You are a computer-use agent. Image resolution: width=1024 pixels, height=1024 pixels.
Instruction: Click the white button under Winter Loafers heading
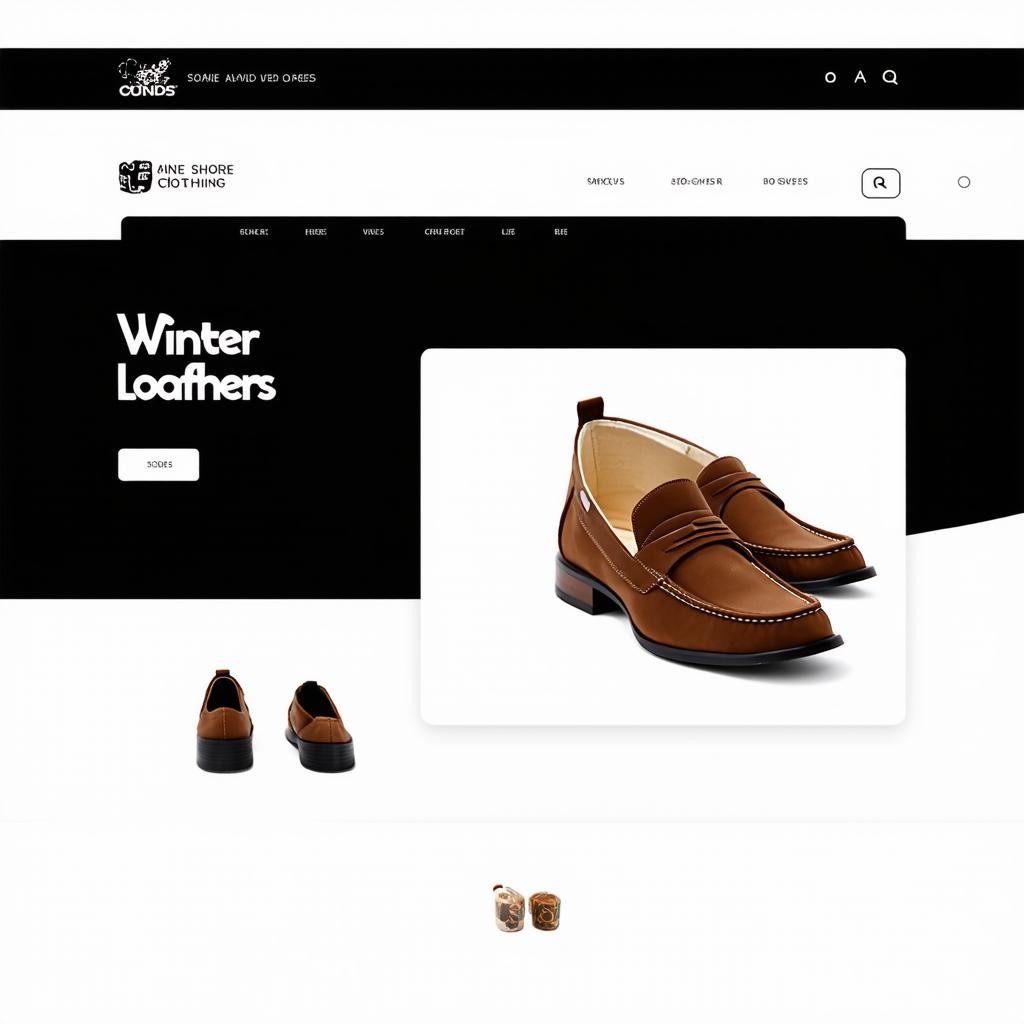[x=159, y=464]
